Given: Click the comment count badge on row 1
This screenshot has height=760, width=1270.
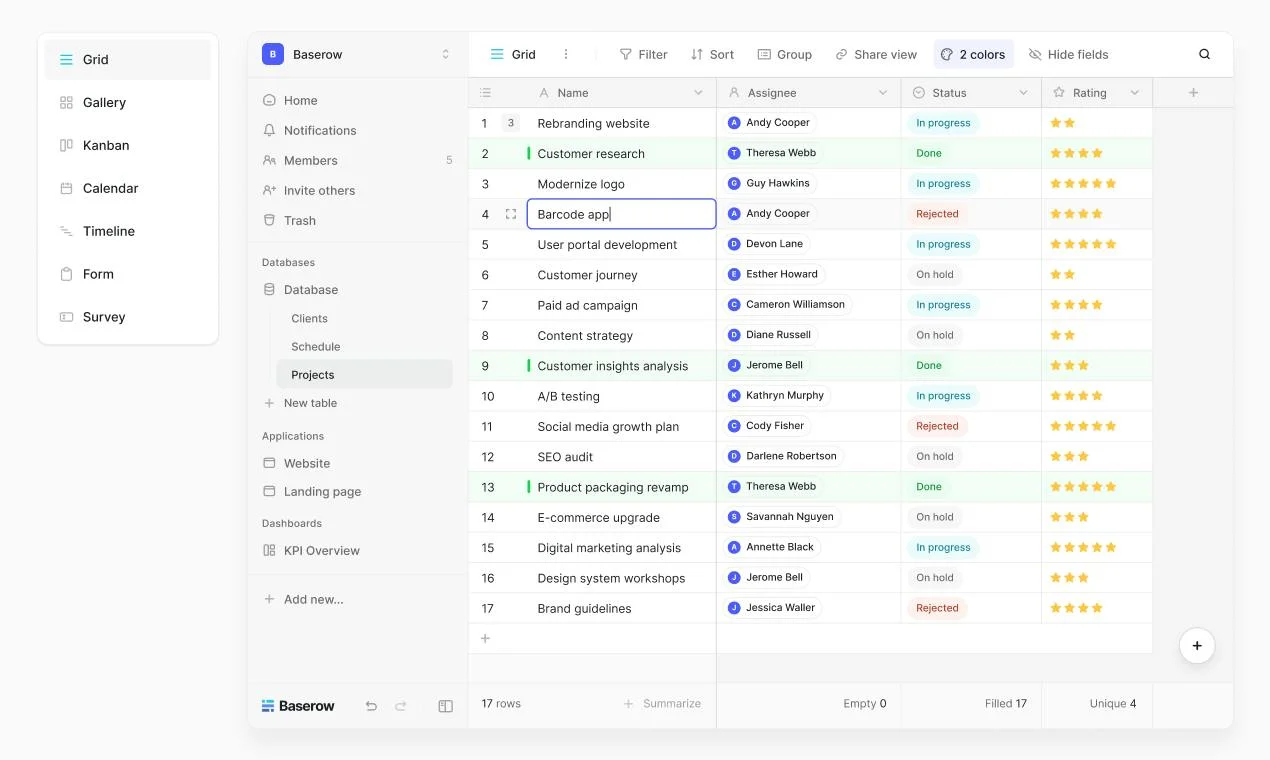Looking at the screenshot, I should point(511,123).
